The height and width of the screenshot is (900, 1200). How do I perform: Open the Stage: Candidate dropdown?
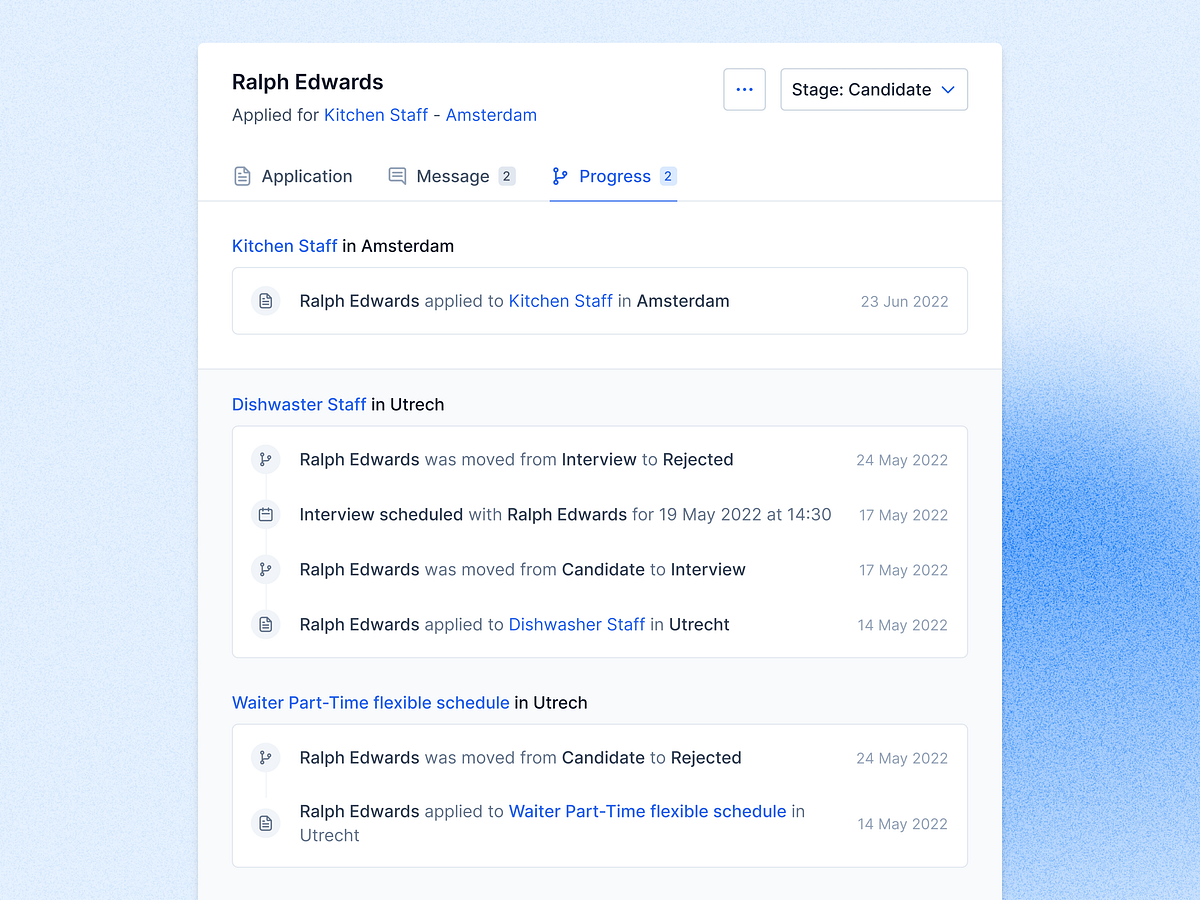(x=873, y=89)
